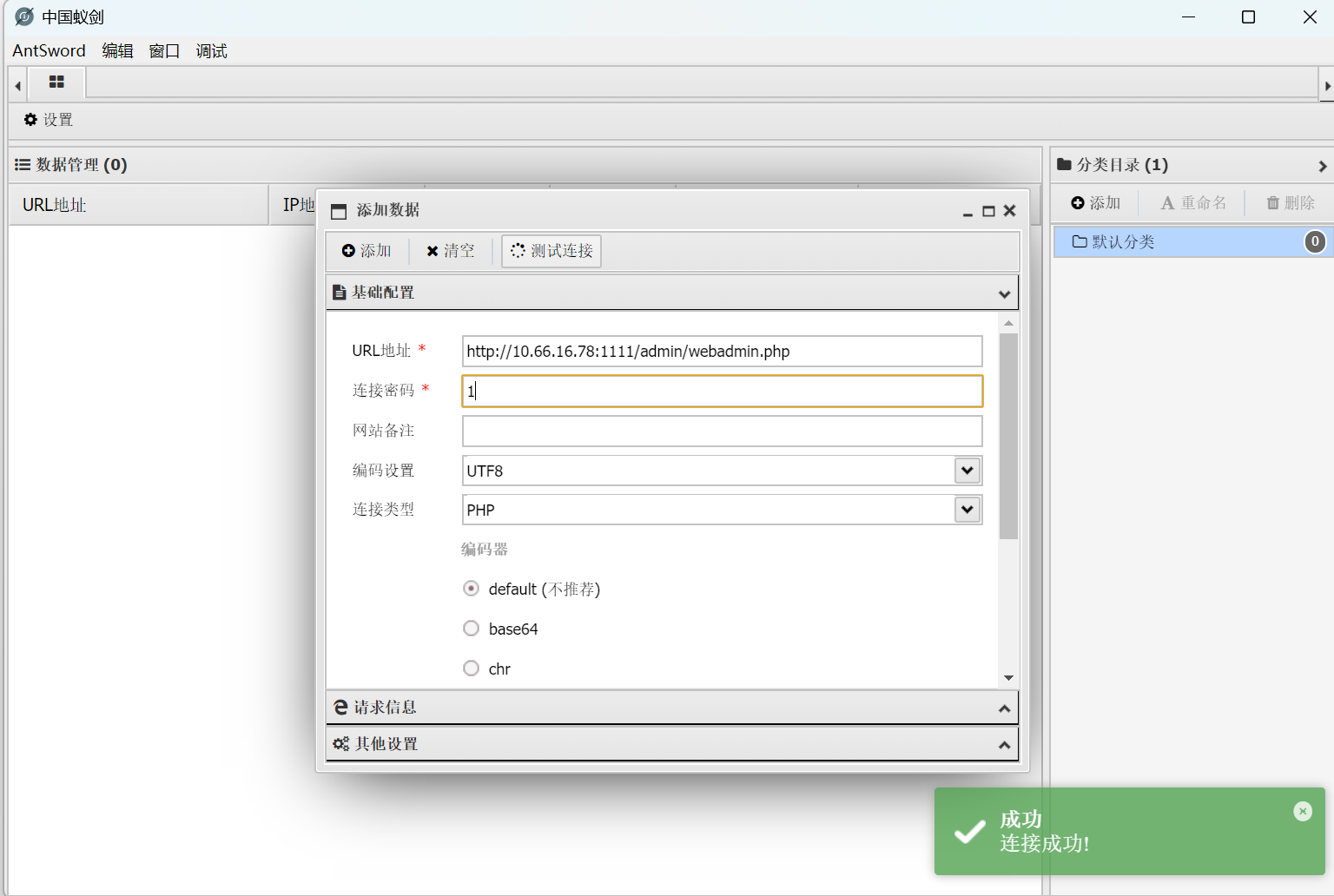Select the home grid tab icon
Viewport: 1334px width, 896px height.
click(56, 82)
